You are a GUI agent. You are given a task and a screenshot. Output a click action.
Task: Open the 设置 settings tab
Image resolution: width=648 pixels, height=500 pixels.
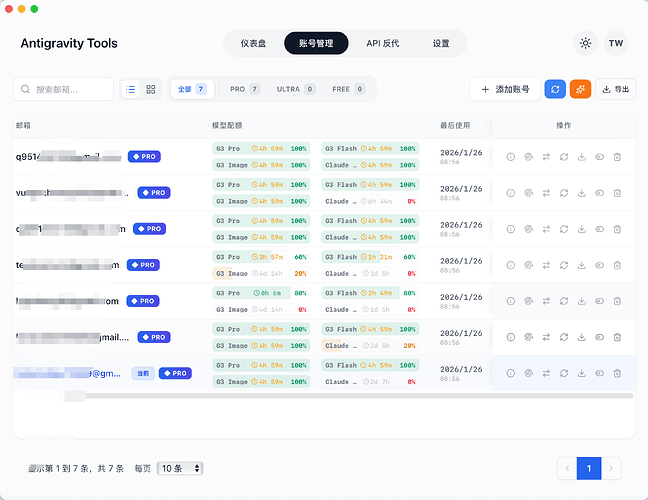[441, 43]
